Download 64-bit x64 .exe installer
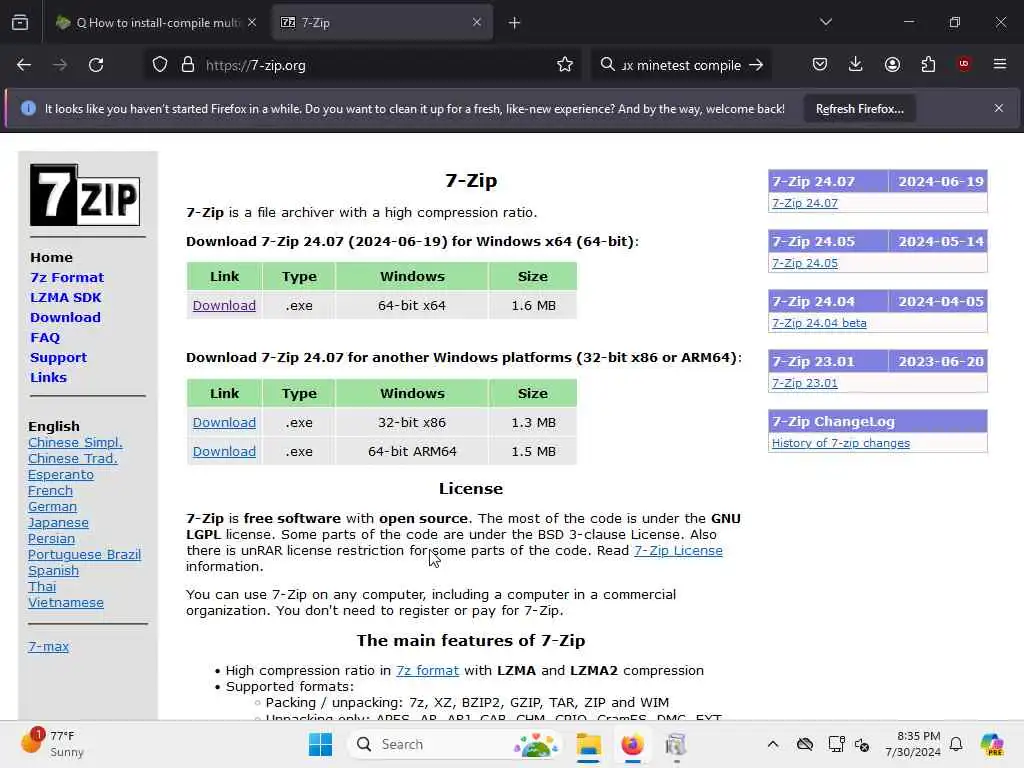This screenshot has height=768, width=1024. pyautogui.click(x=224, y=306)
